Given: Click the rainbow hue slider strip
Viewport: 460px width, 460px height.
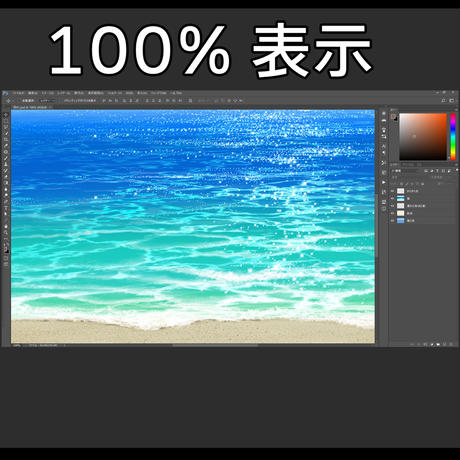Looking at the screenshot, I should tap(453, 137).
